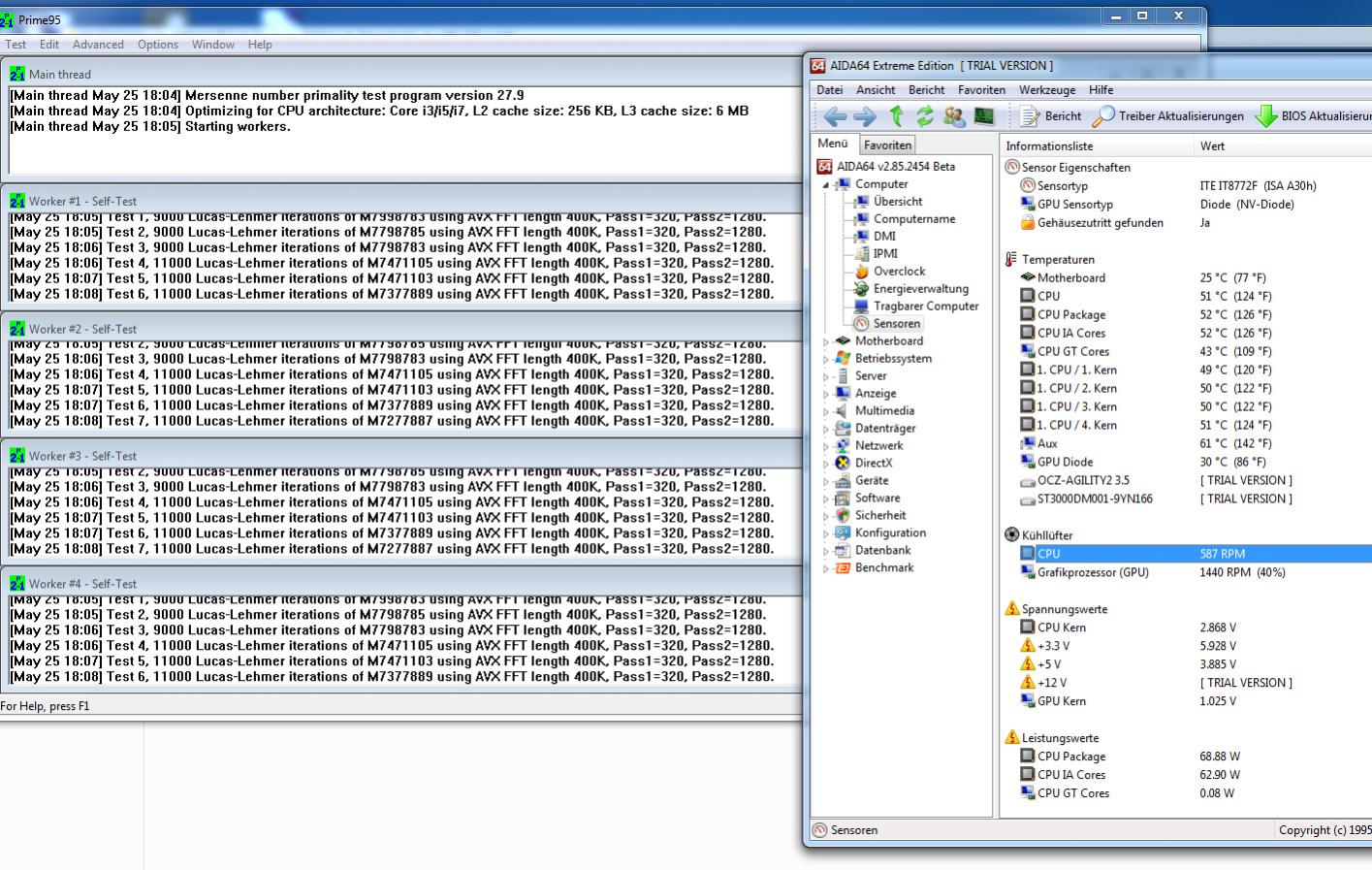Click the Main thread window icon in Prime95
The width and height of the screenshot is (1372, 870).
[17, 74]
